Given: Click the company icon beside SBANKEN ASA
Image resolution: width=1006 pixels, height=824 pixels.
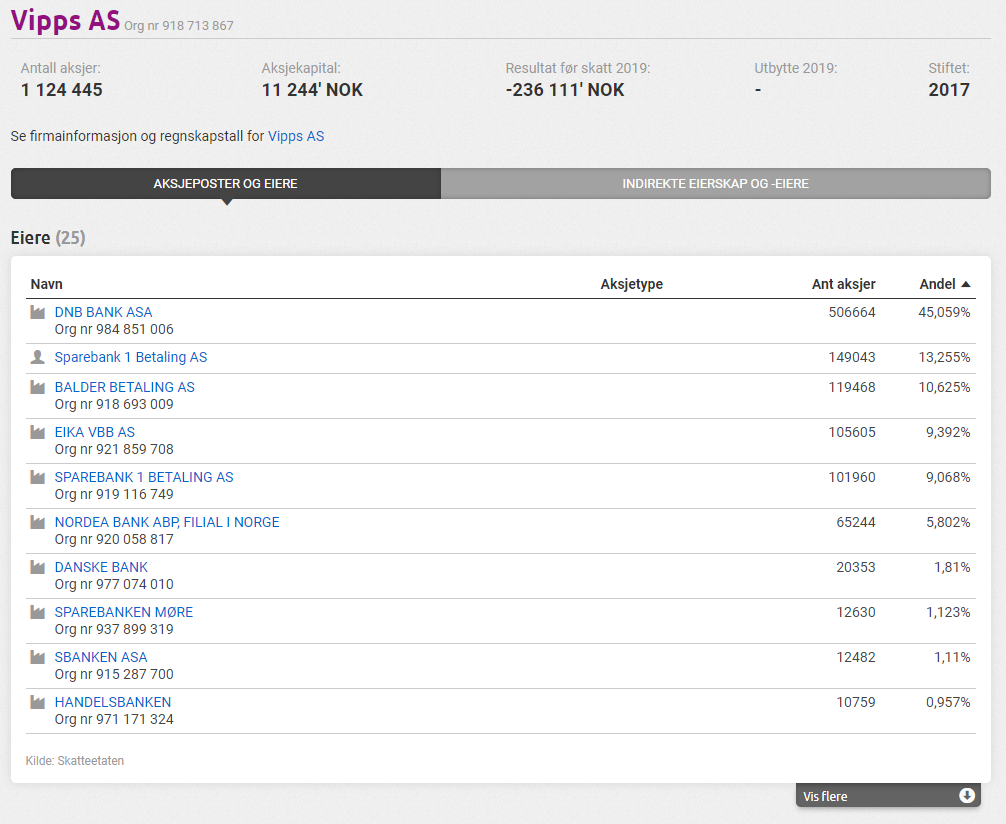Looking at the screenshot, I should (x=38, y=657).
